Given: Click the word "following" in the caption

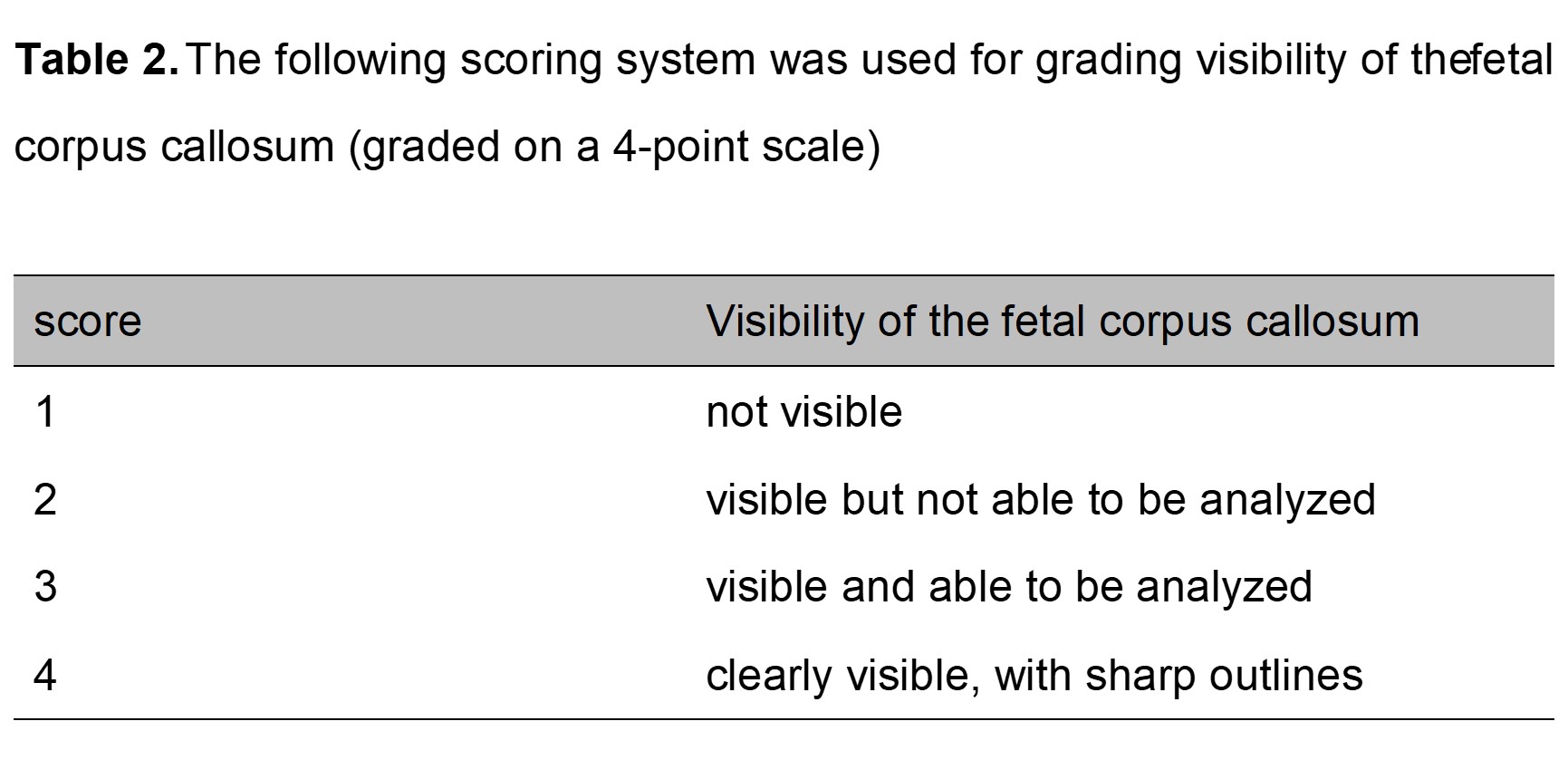Looking at the screenshot, I should coord(360,60).
